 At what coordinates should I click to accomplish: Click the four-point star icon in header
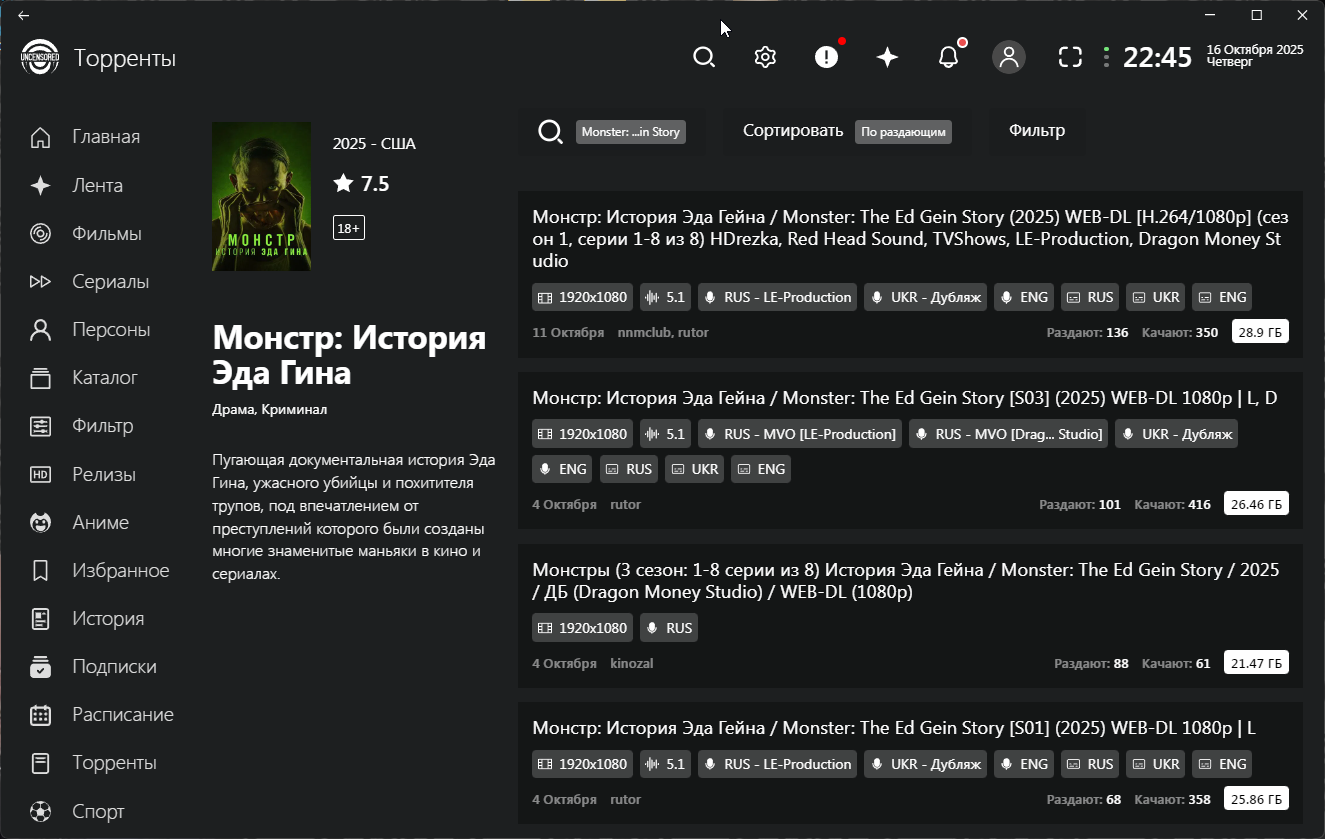coord(887,57)
